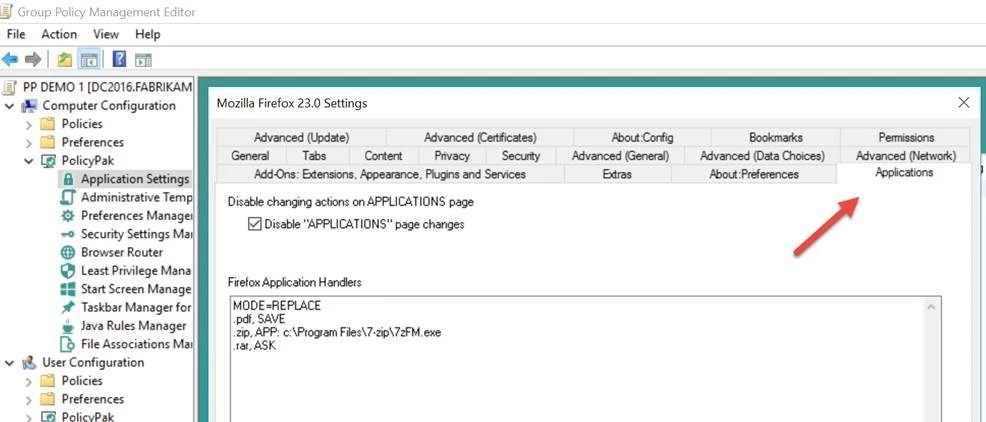The width and height of the screenshot is (986, 422).
Task: Collapse the PolicyPak tree node
Action: (x=29, y=161)
